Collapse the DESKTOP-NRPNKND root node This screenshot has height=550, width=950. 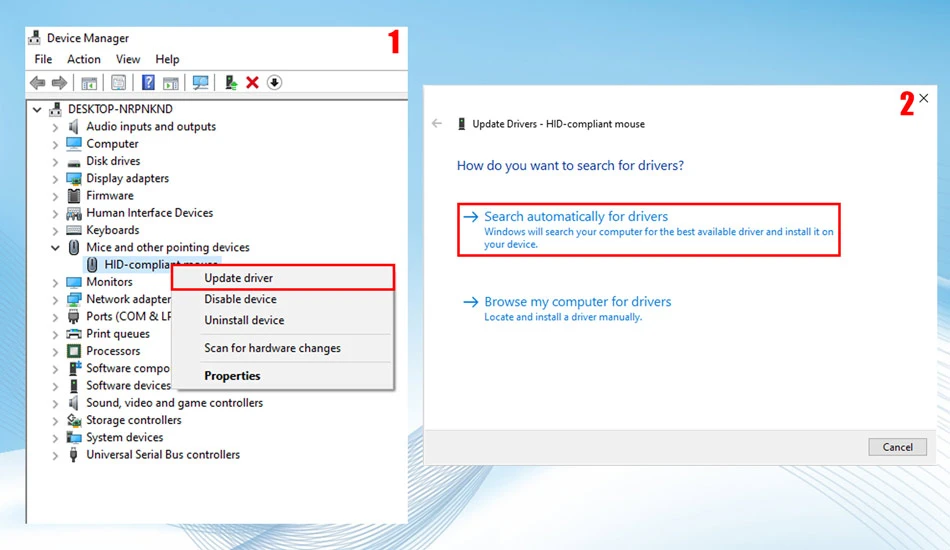[37, 110]
